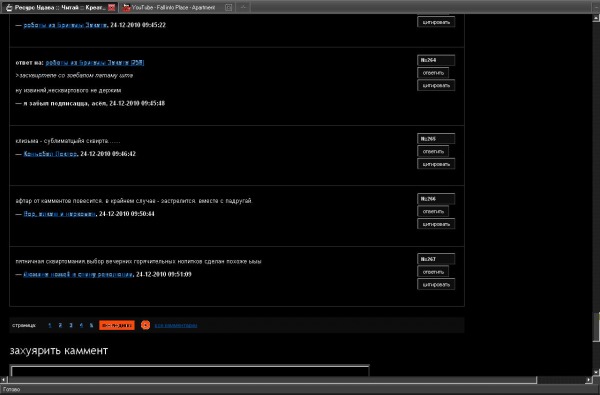The image size is (600, 395).
Task: Click the vertical scrollbar thumb
Action: coord(596,326)
